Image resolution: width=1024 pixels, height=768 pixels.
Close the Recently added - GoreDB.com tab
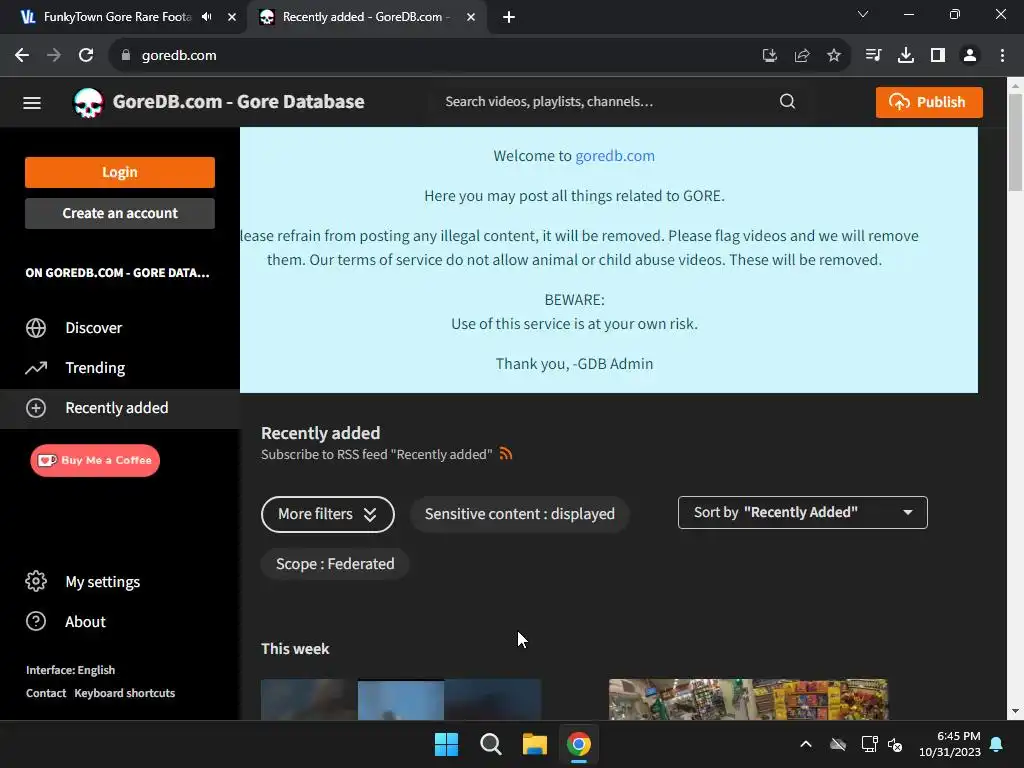point(471,17)
